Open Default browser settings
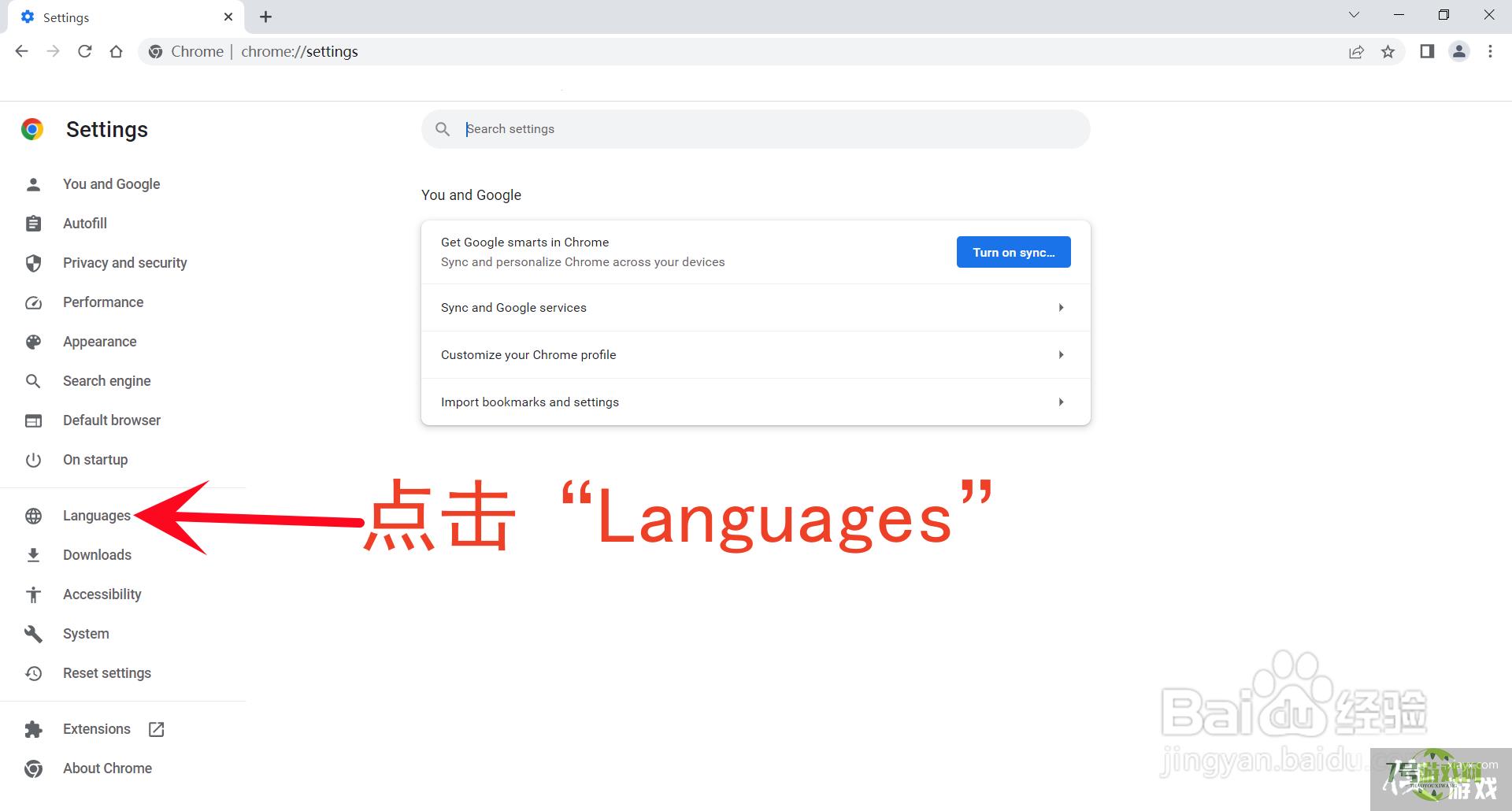 point(111,420)
